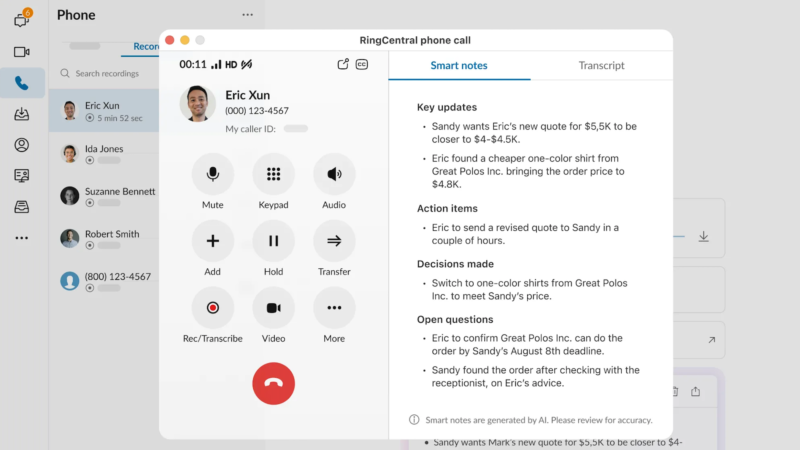This screenshot has height=450, width=800.
Task: Open messages icon with notification badge
Action: point(22,19)
